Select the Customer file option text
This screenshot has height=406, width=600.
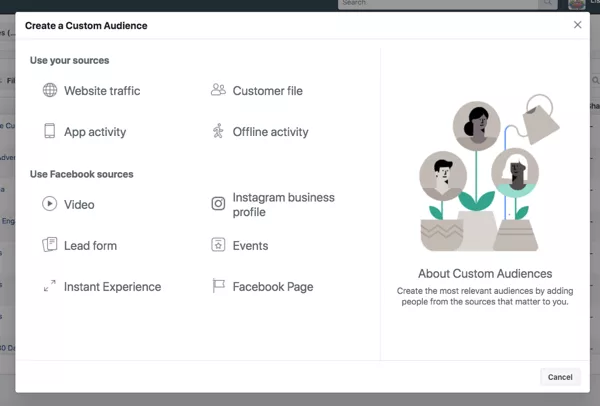(267, 91)
